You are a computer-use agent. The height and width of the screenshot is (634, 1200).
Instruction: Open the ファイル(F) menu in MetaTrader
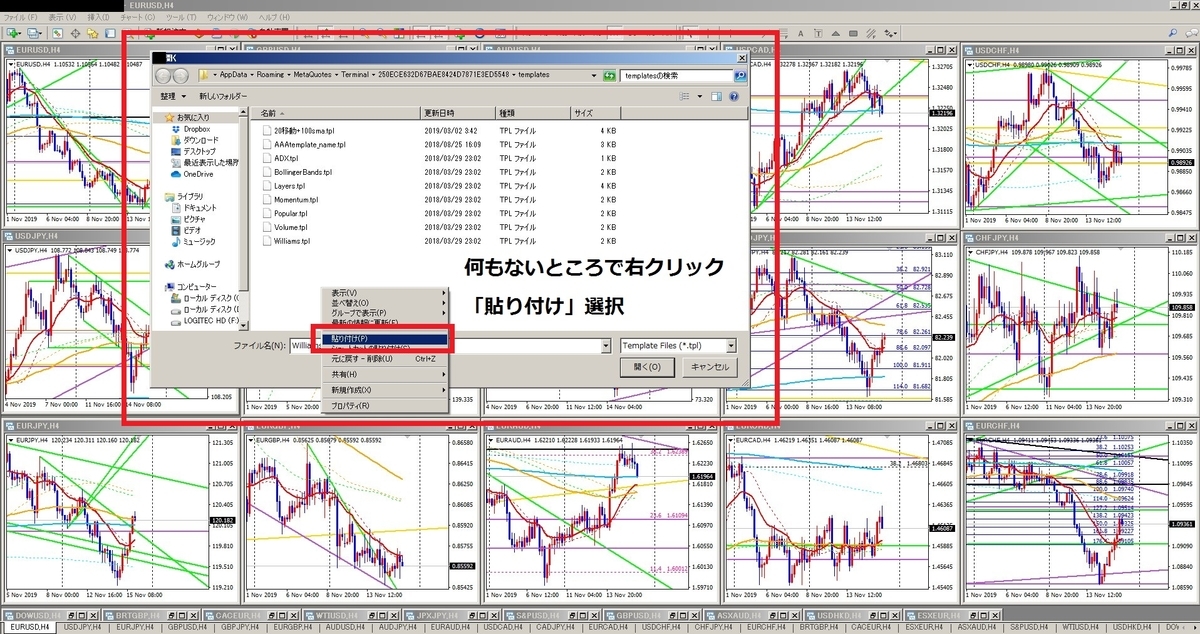tap(21, 18)
